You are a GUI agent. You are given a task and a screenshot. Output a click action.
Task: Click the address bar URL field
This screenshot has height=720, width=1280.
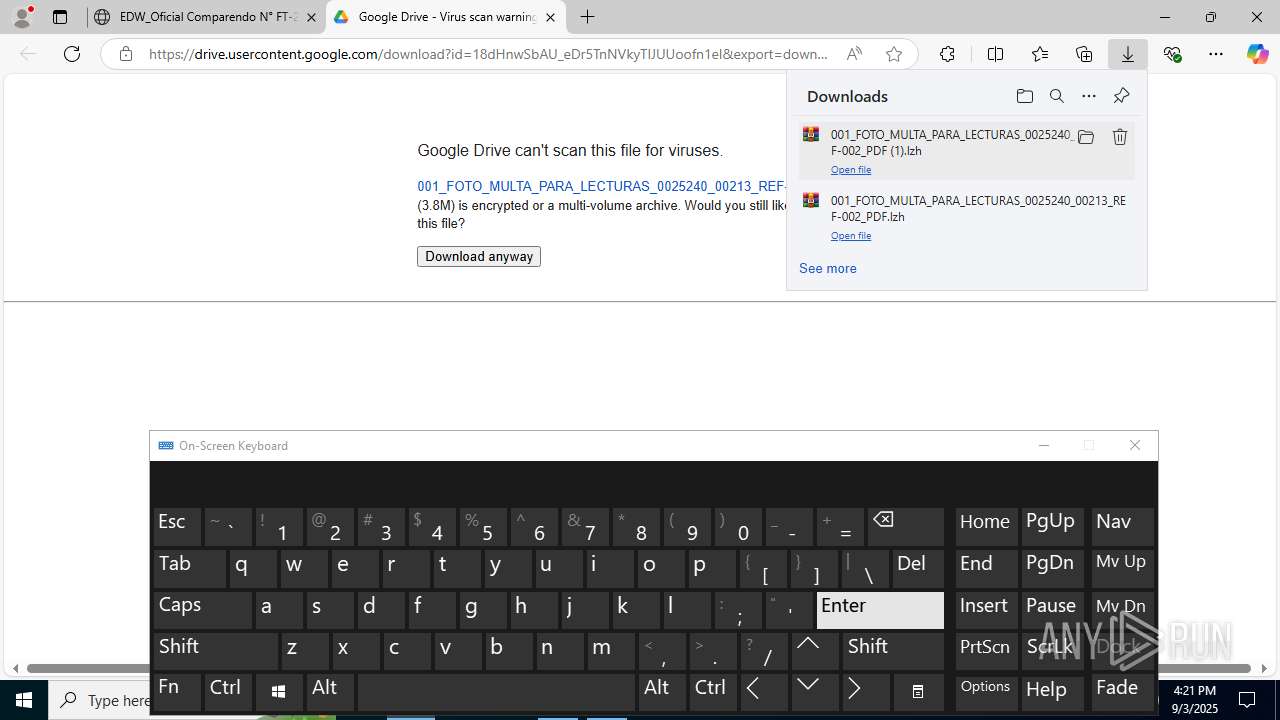[x=488, y=54]
